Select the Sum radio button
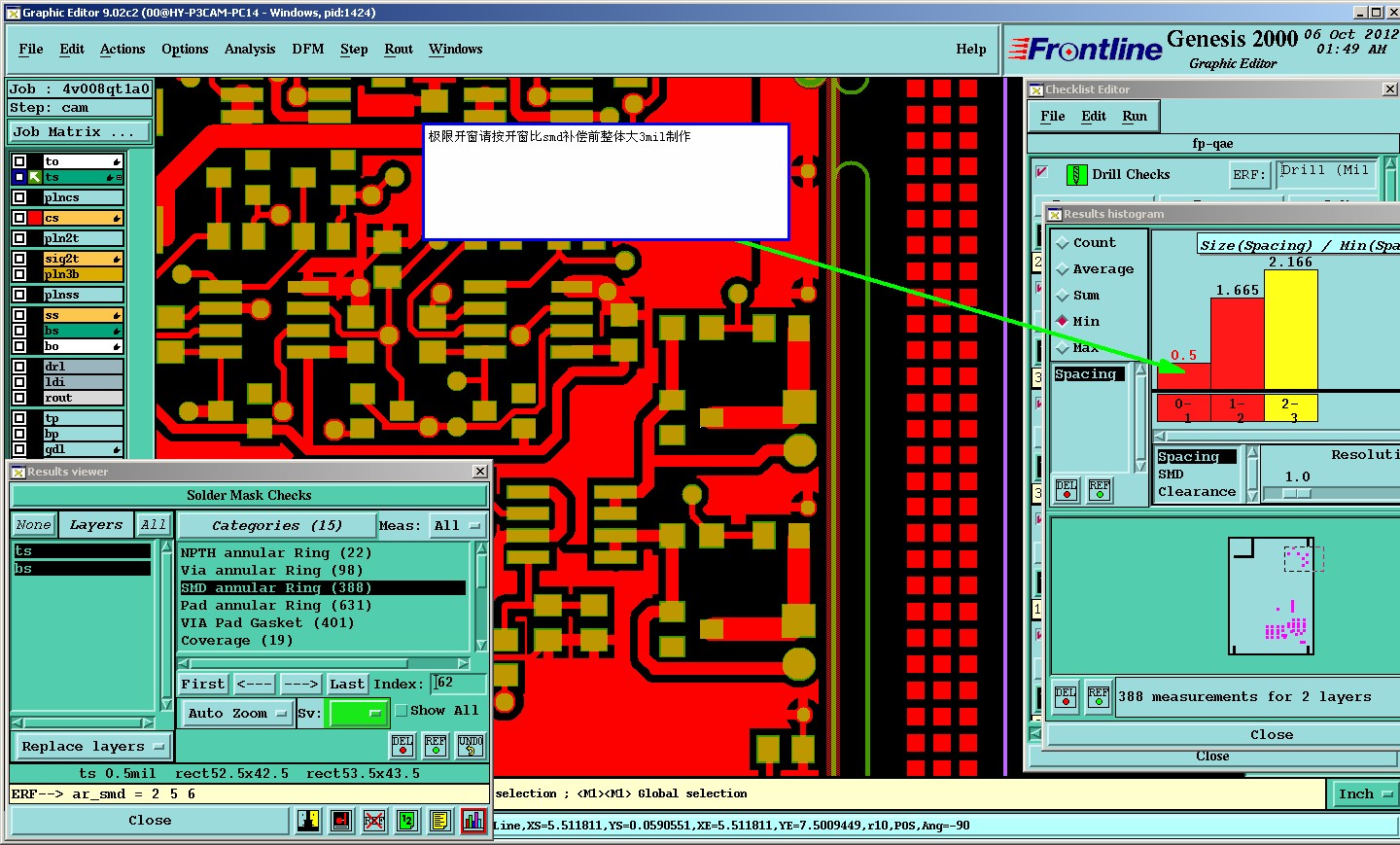This screenshot has width=1400, height=845. click(1063, 297)
